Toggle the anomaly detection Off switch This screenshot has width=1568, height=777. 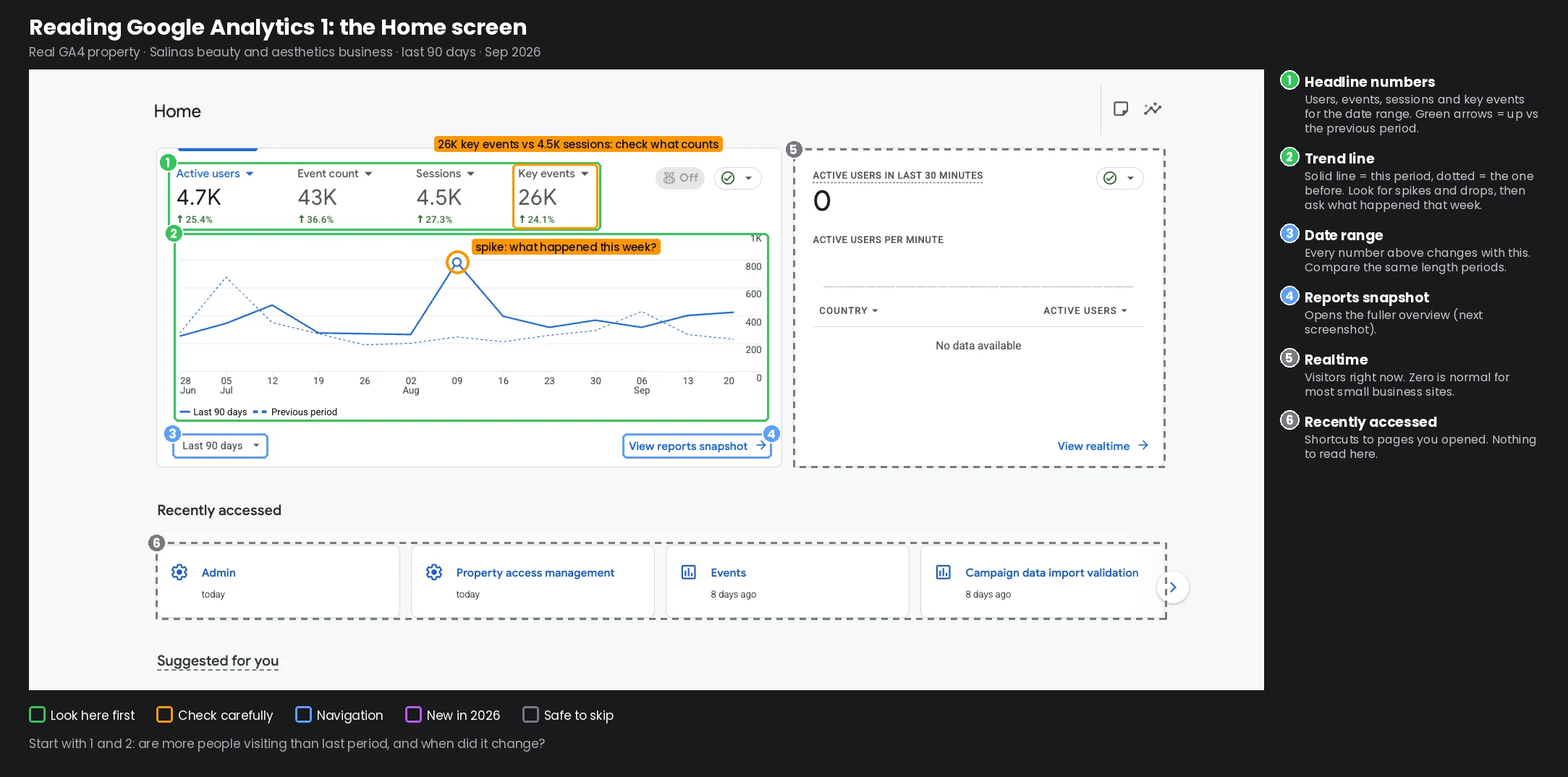click(x=680, y=178)
